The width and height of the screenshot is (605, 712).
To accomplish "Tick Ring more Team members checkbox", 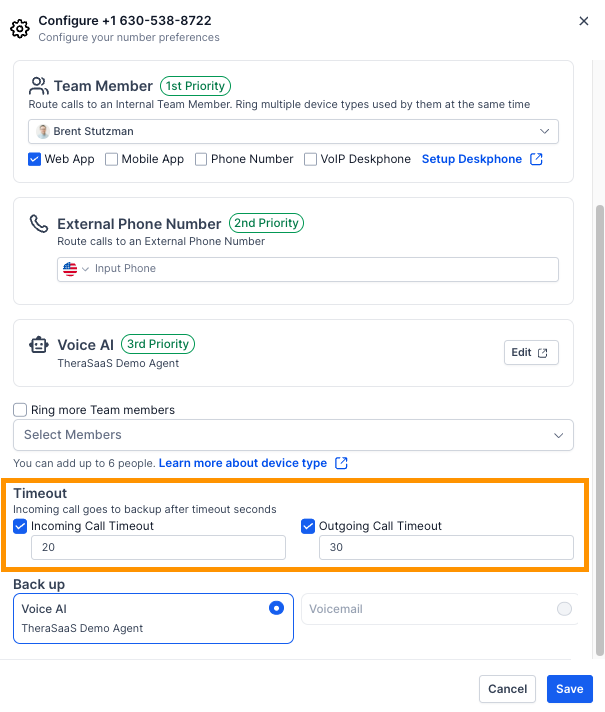I will tap(20, 410).
